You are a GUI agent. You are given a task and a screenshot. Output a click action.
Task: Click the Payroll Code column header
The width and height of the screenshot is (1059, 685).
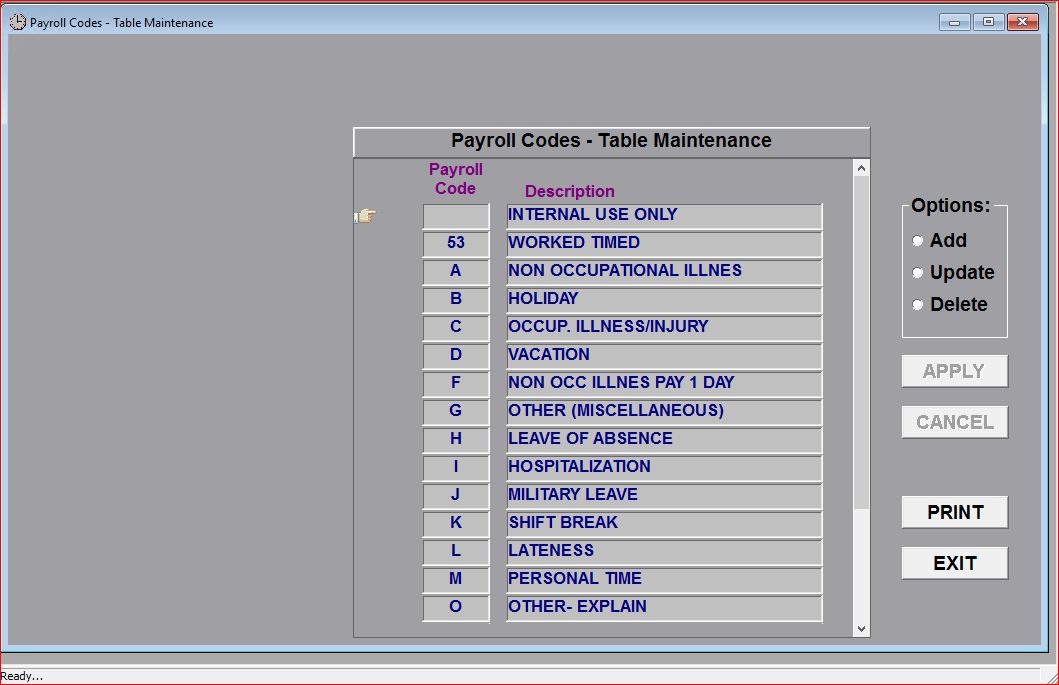pyautogui.click(x=456, y=179)
